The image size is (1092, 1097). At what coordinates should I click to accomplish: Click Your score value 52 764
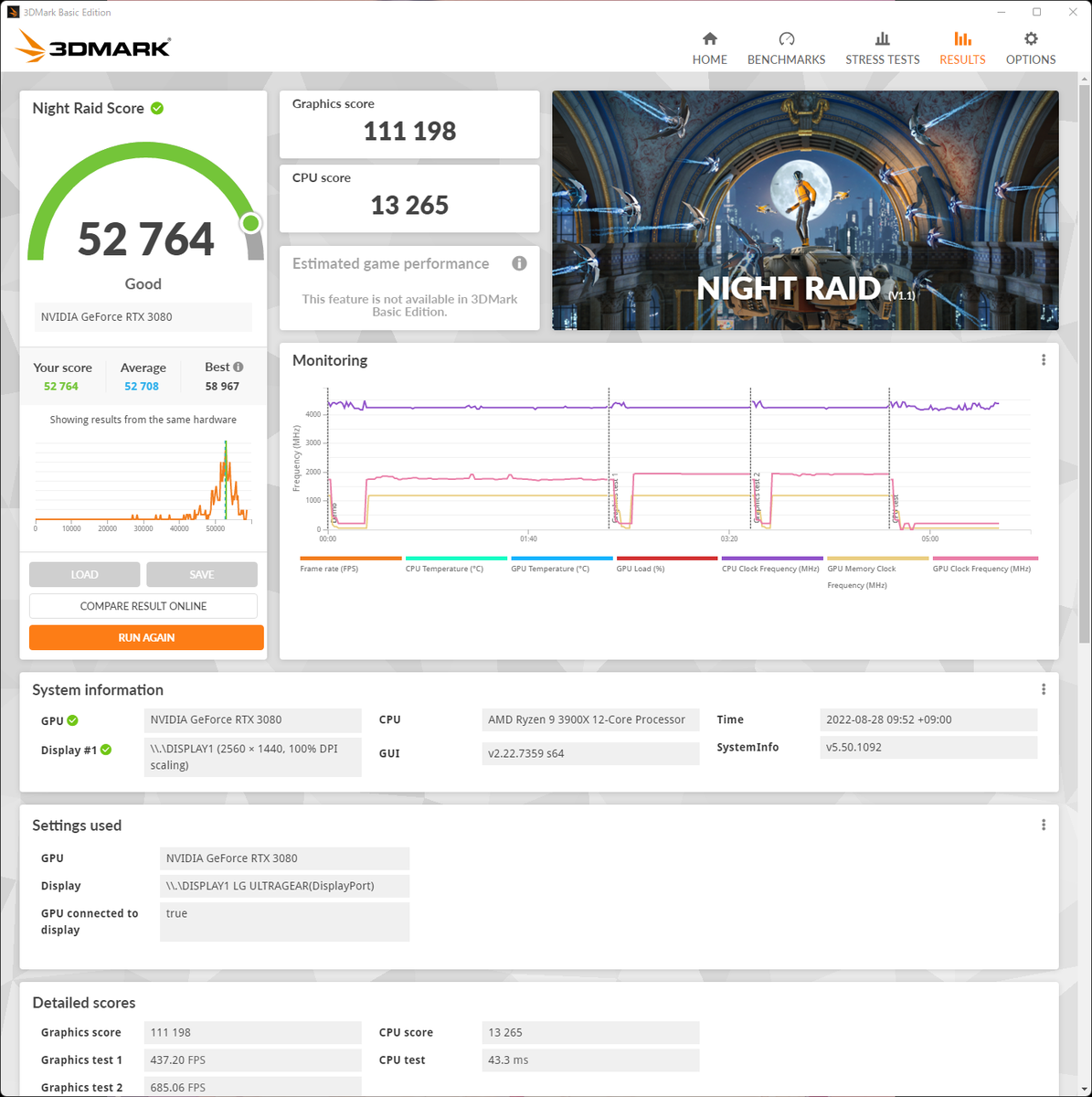pyautogui.click(x=61, y=387)
